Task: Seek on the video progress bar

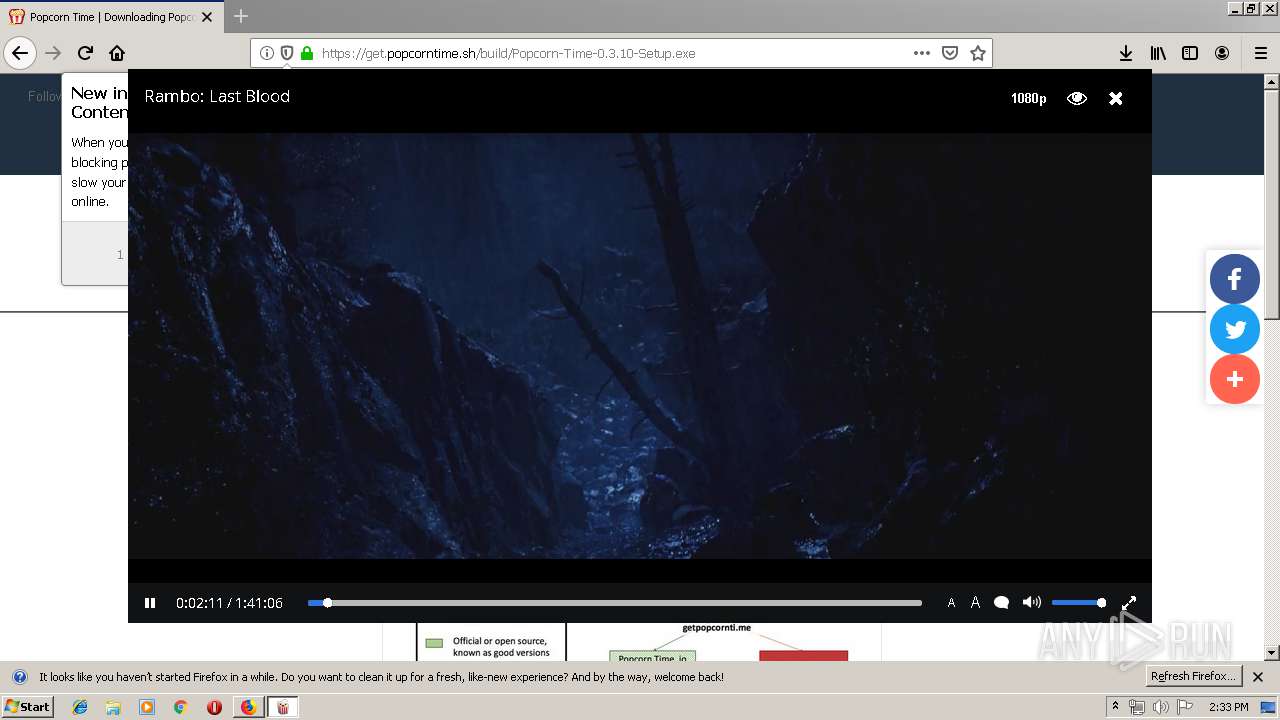Action: coord(614,603)
